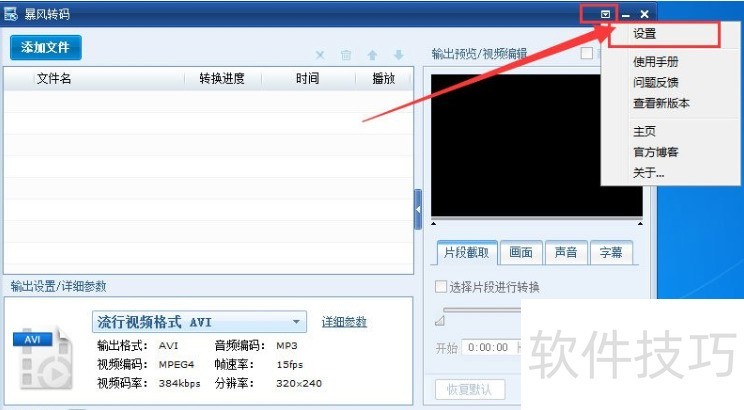Click the left preview timeline marker
This screenshot has height=410, width=744.
(x=434, y=224)
